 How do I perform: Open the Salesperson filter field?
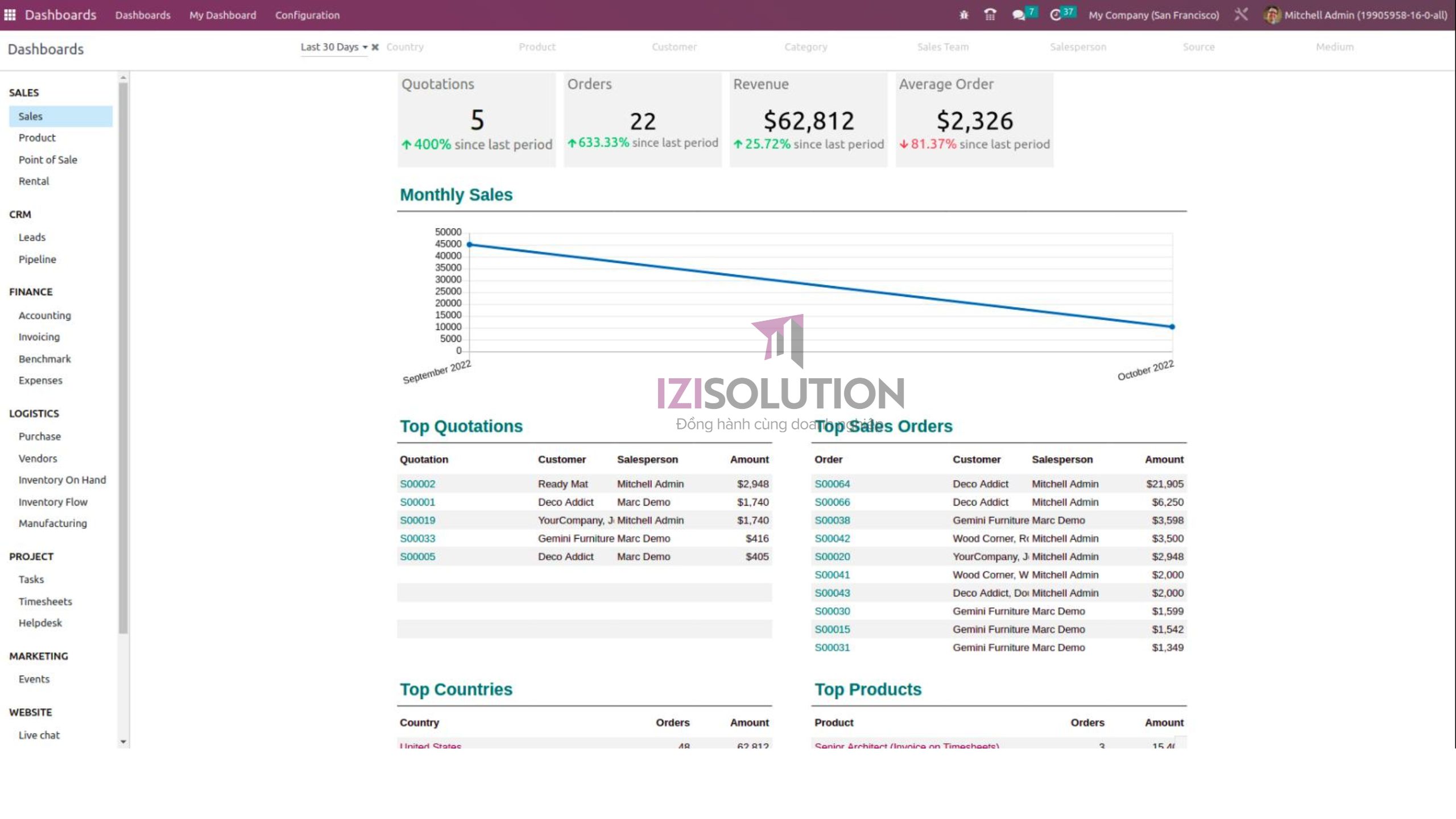1078,47
